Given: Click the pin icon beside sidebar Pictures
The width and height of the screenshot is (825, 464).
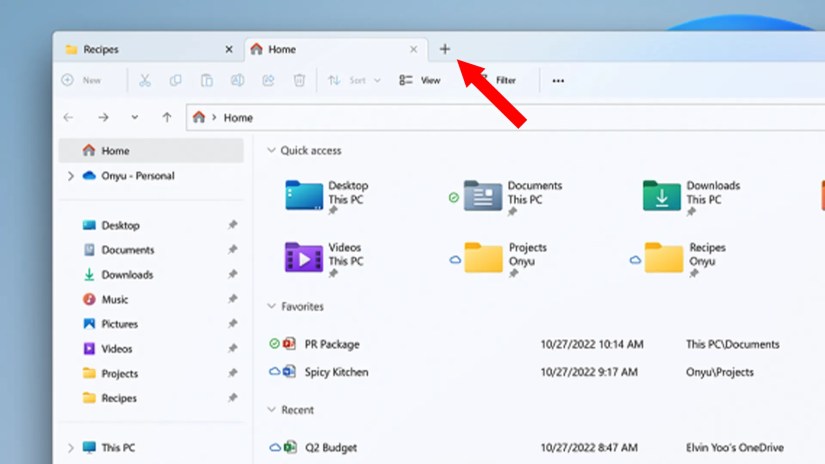Looking at the screenshot, I should pyautogui.click(x=232, y=324).
